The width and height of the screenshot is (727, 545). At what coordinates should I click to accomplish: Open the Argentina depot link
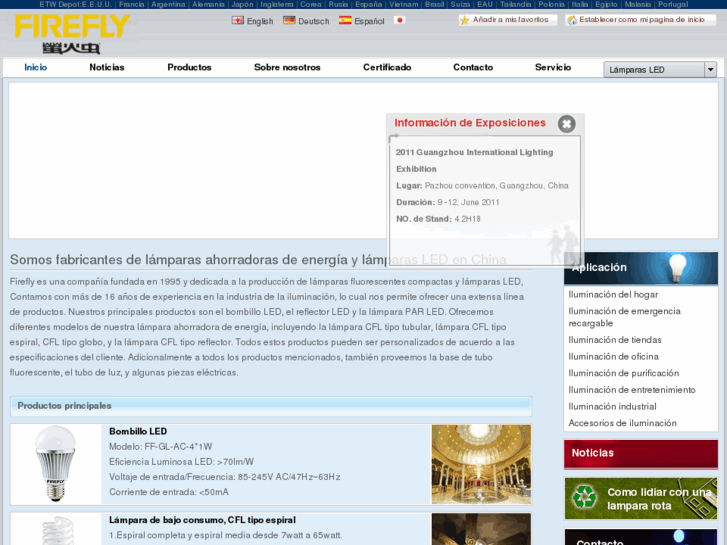click(168, 4)
